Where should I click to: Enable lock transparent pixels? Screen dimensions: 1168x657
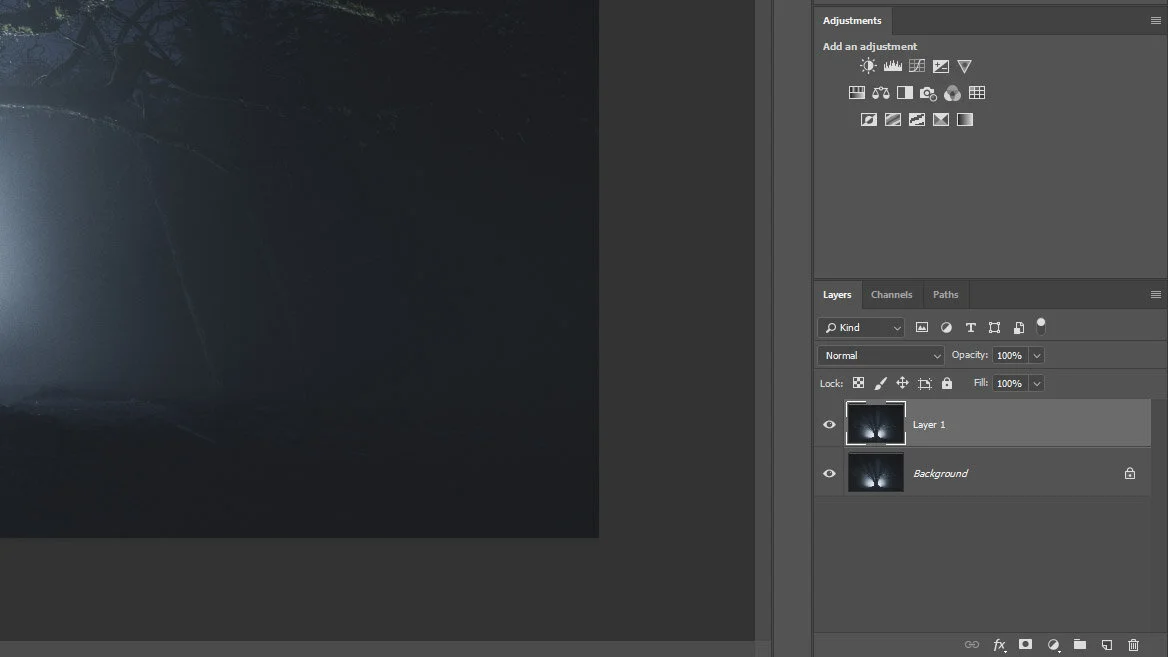[858, 383]
